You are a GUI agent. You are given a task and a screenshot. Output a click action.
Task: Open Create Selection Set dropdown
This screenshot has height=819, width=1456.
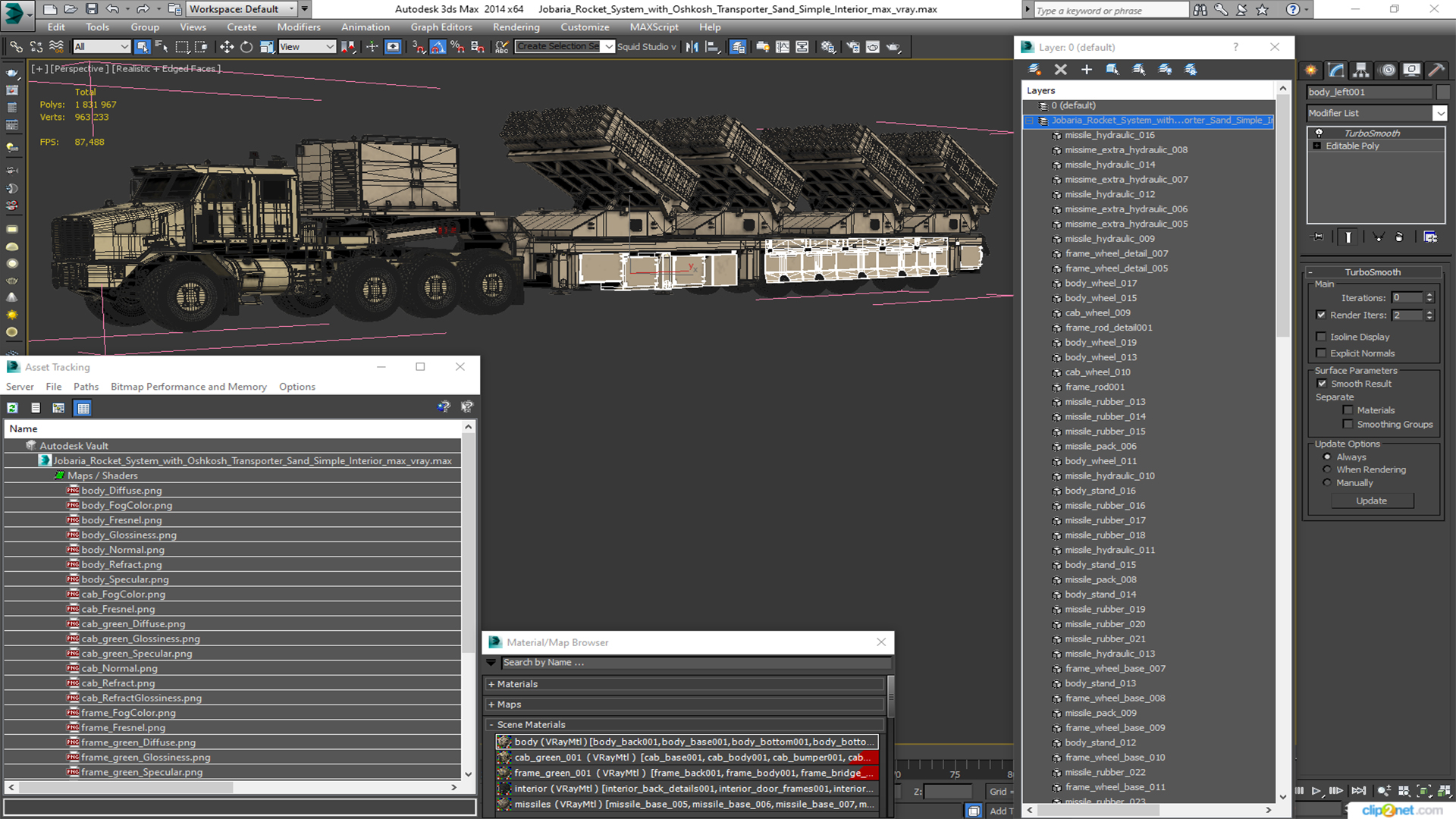[x=609, y=47]
